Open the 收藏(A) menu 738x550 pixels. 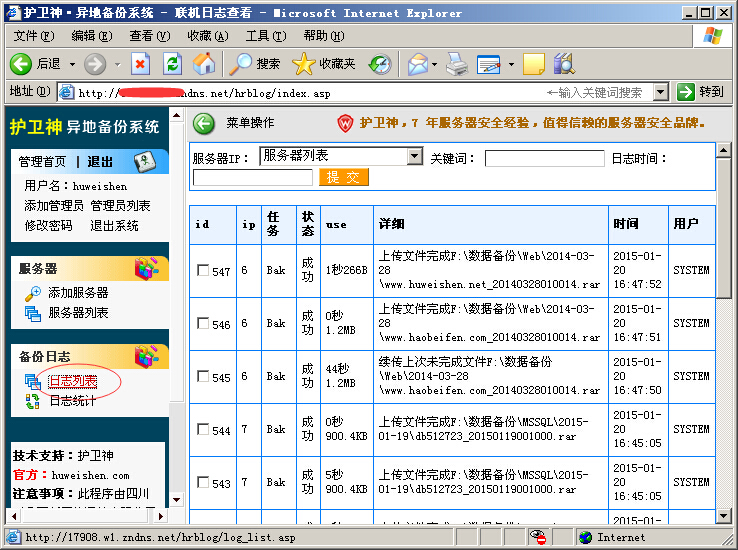(x=208, y=36)
